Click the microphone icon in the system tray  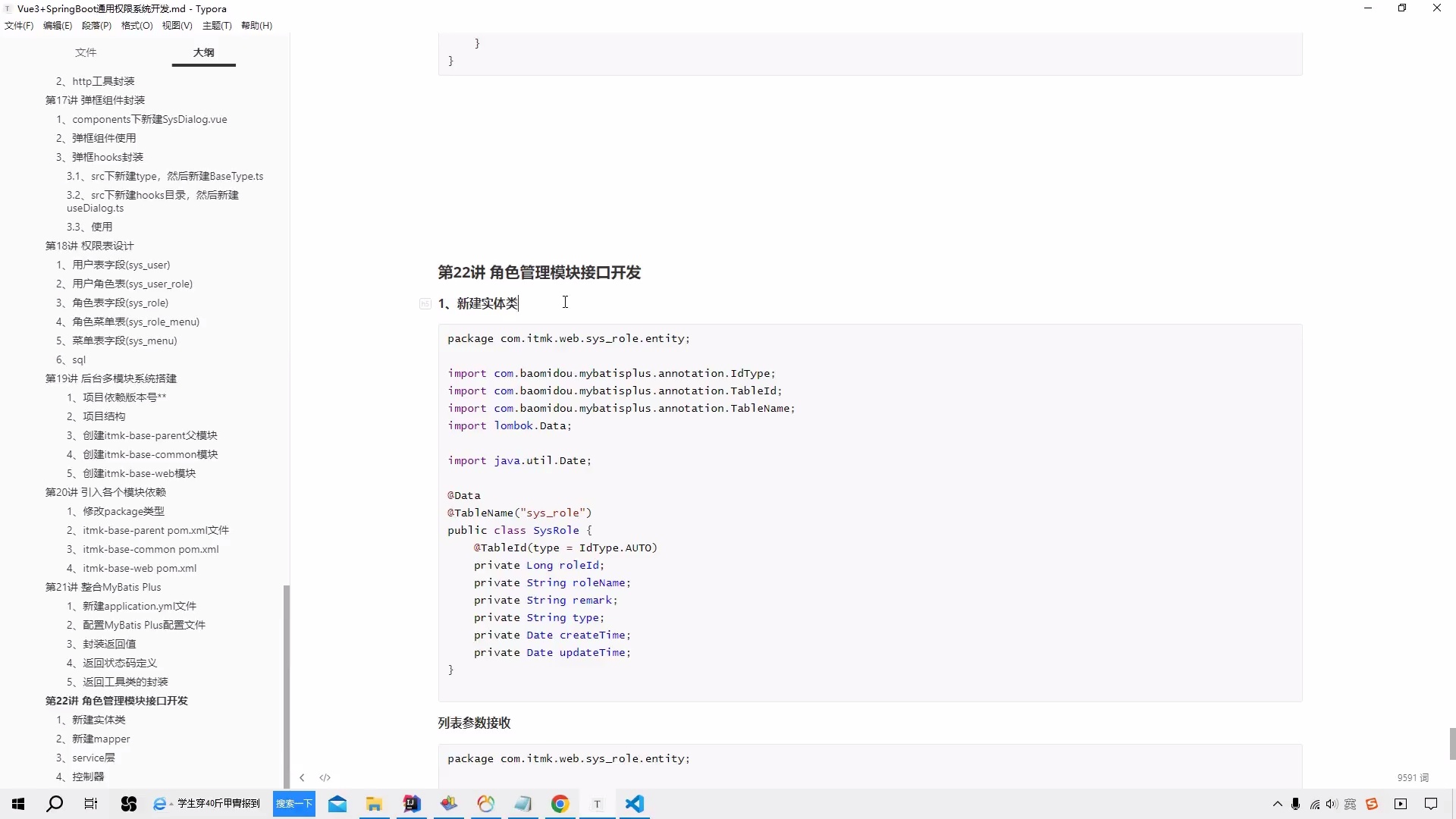[x=1295, y=805]
